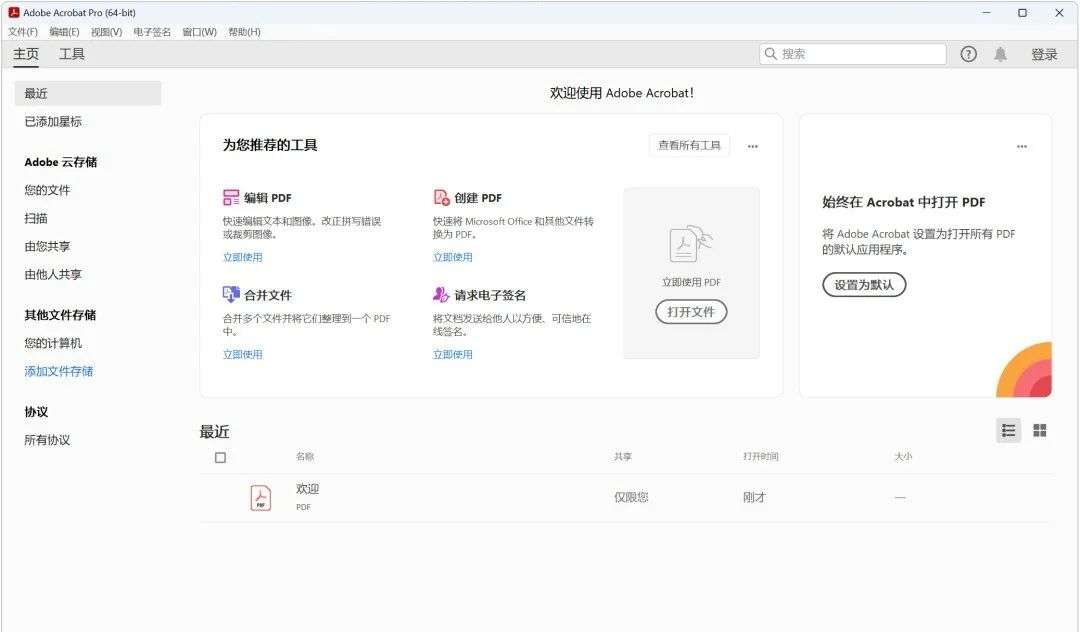Click the PDF file icon for 欢迎

pos(261,497)
